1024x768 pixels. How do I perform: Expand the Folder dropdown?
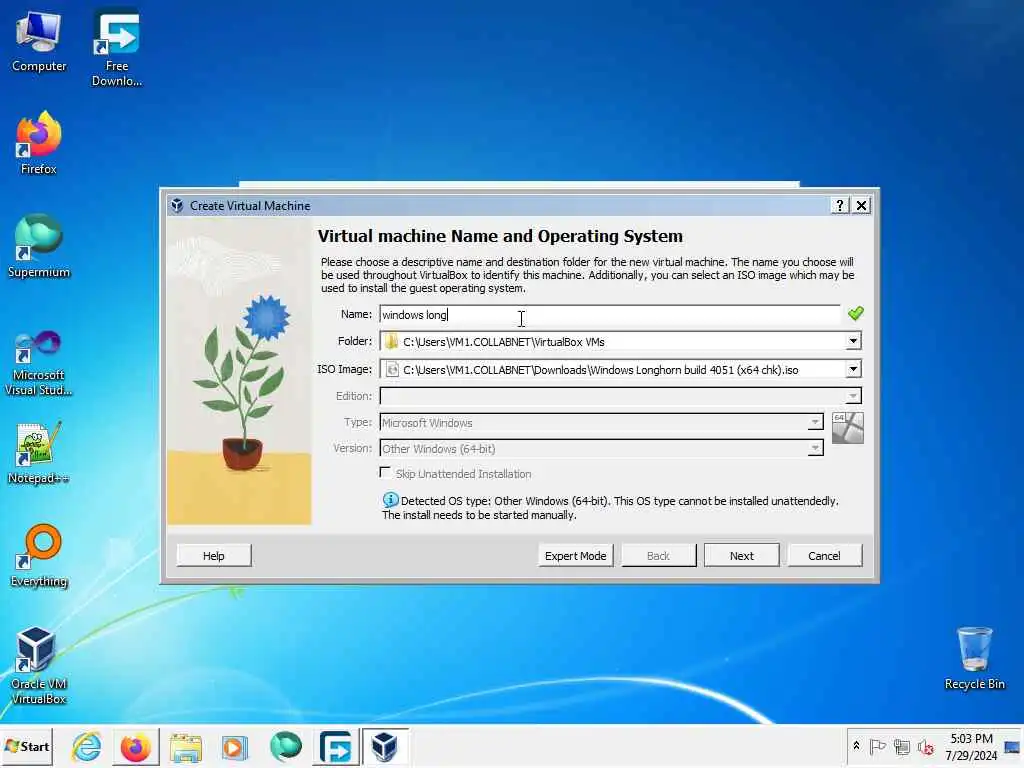pyautogui.click(x=853, y=341)
